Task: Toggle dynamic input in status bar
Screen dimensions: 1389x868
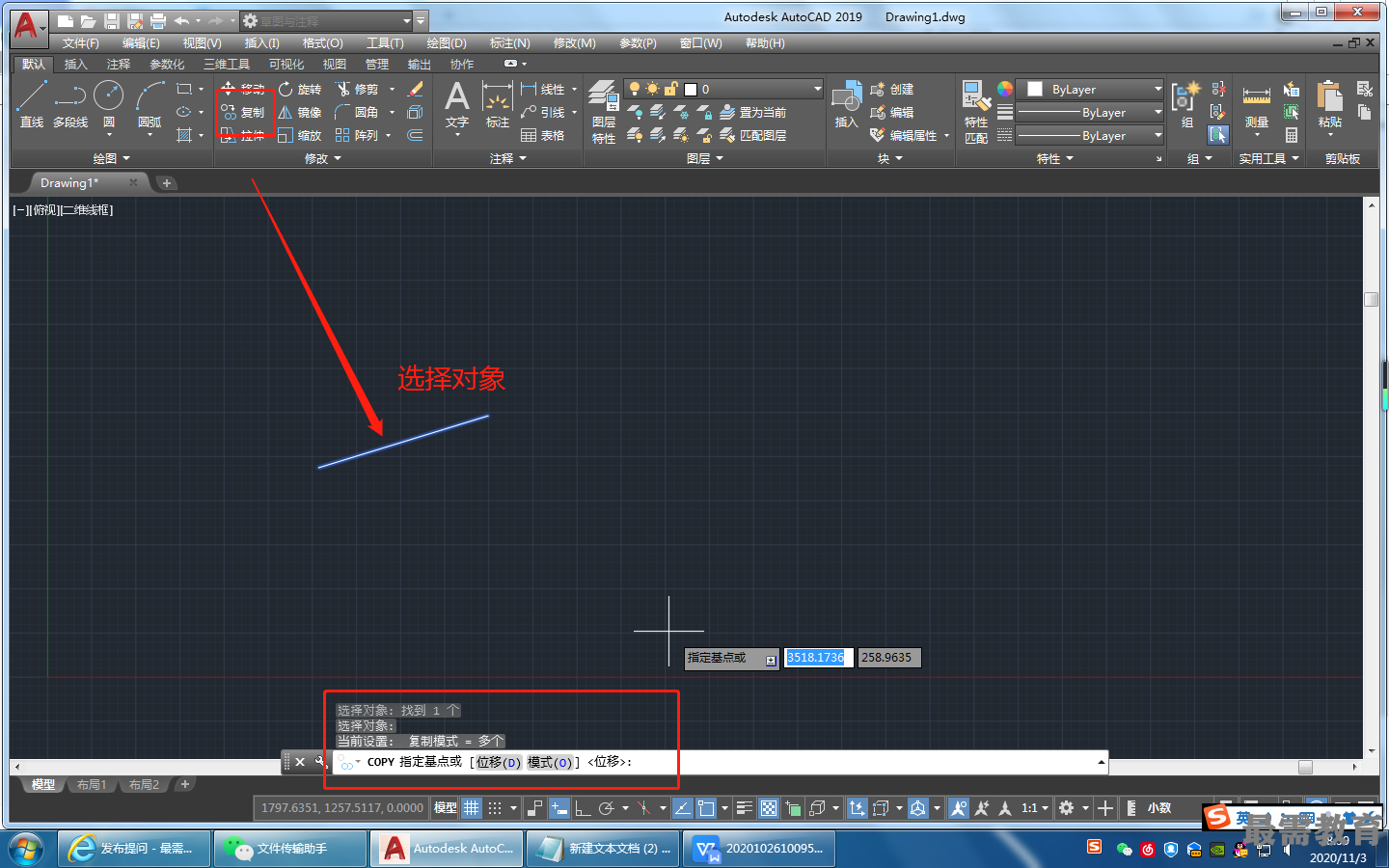Action: coord(559,808)
